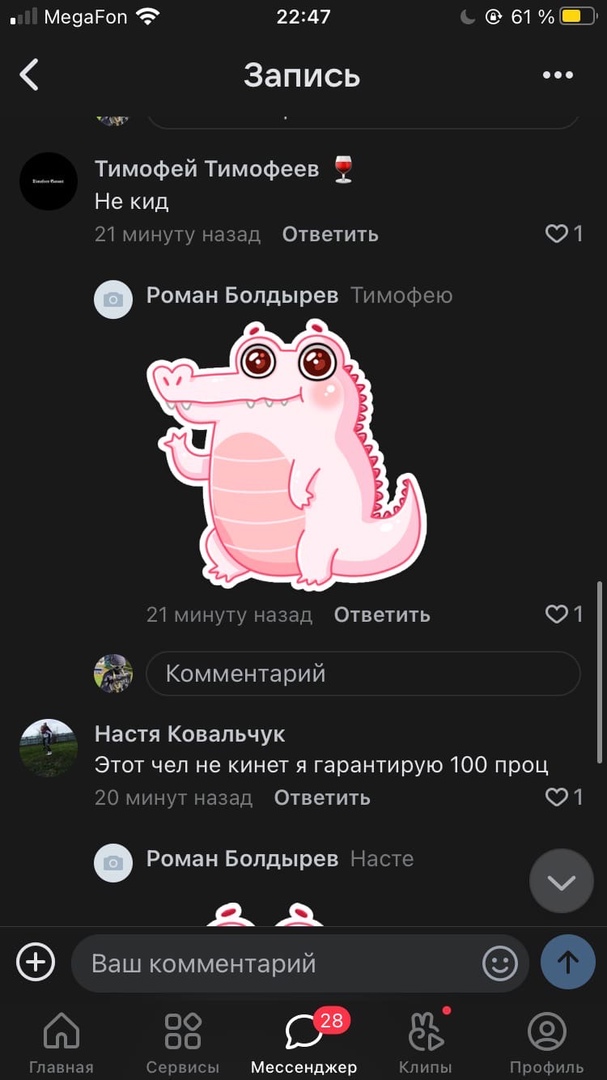Image resolution: width=607 pixels, height=1080 pixels.
Task: Open Мессенджер with 28 unread
Action: [x=304, y=1042]
